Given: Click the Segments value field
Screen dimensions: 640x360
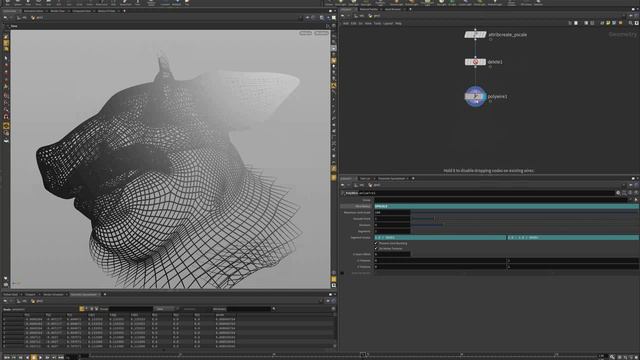Looking at the screenshot, I should point(392,231).
